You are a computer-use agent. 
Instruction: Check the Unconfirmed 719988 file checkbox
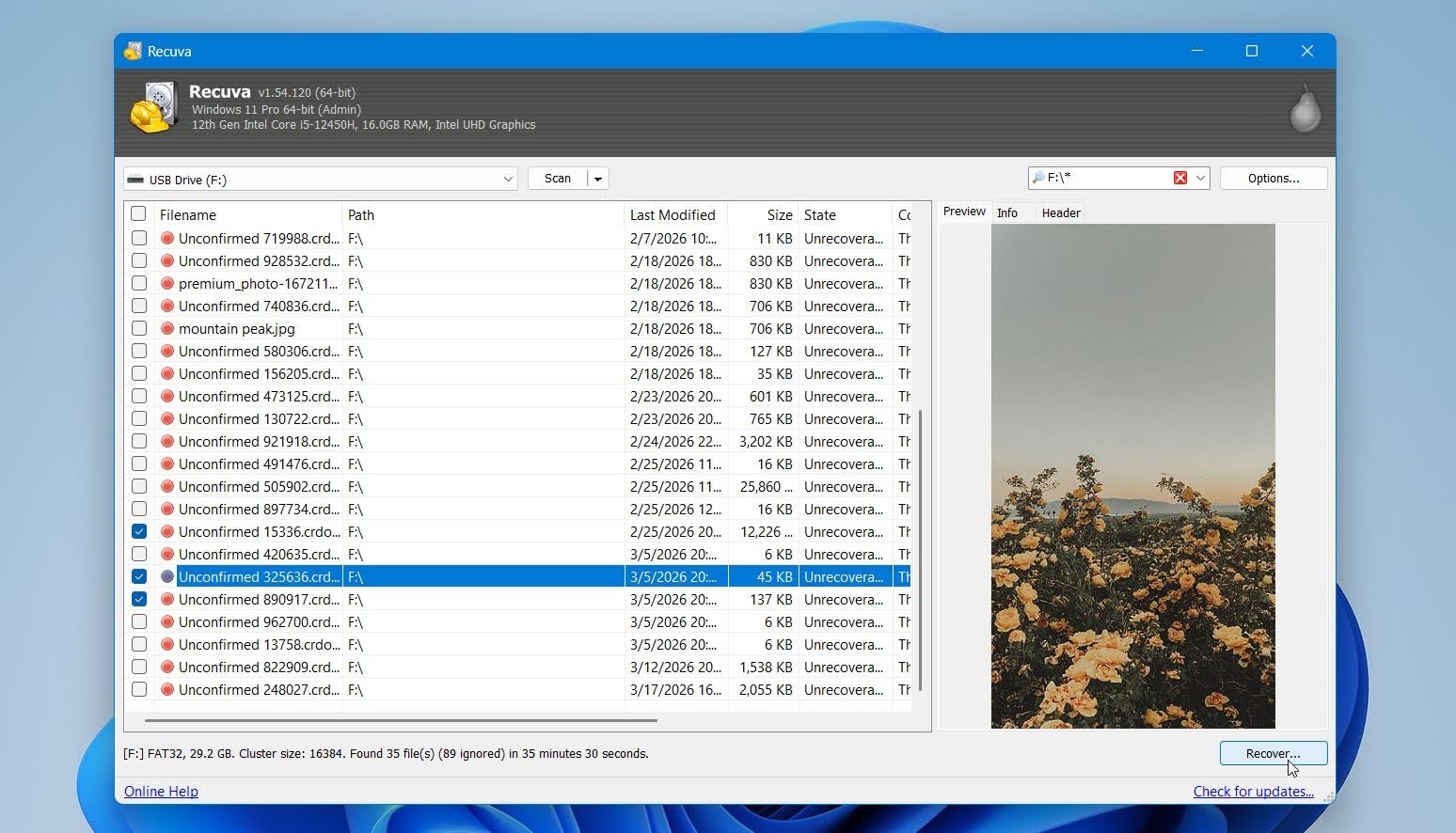139,239
